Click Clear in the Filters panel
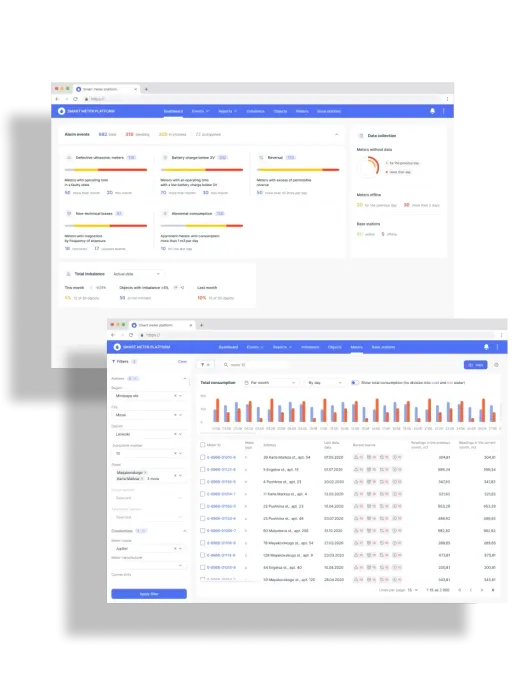The height and width of the screenshot is (700, 527). pos(182,362)
